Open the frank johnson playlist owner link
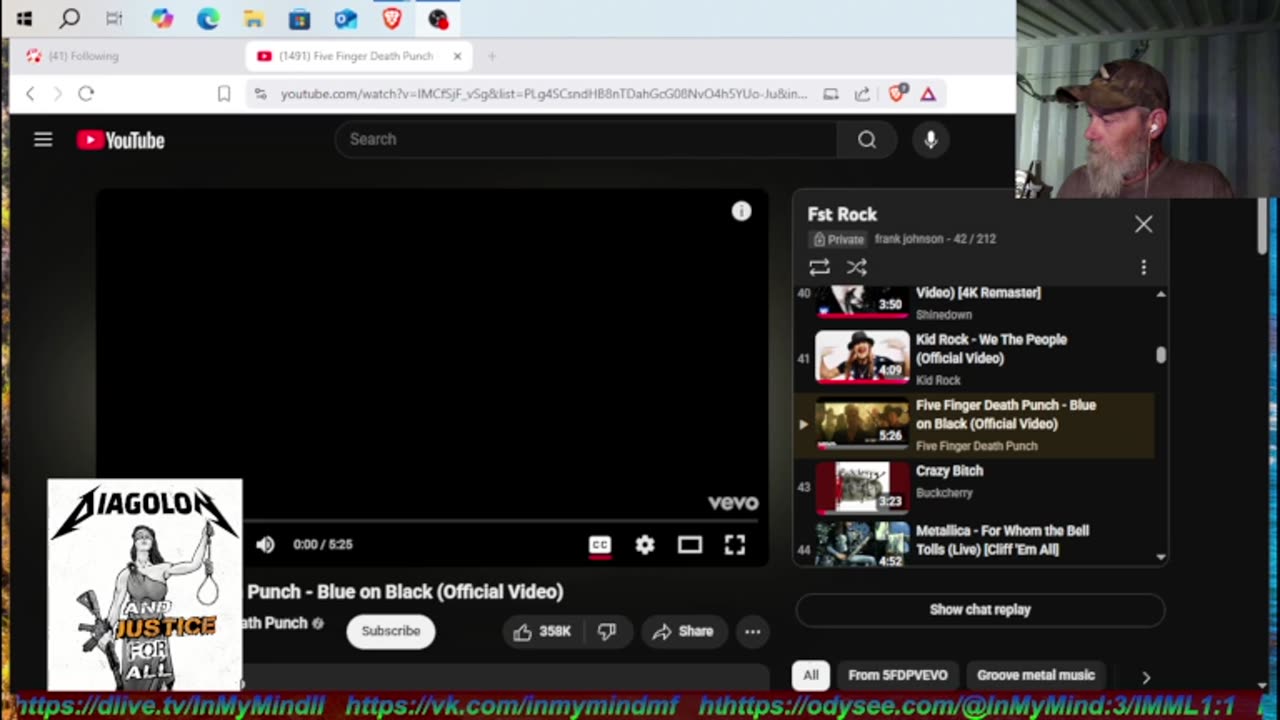Viewport: 1280px width, 720px height. 910,239
